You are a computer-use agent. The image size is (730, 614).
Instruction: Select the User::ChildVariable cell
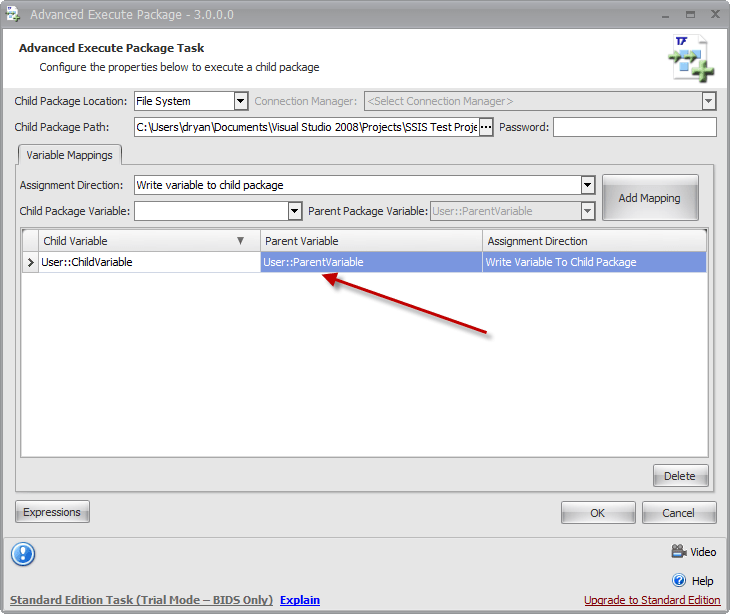149,262
